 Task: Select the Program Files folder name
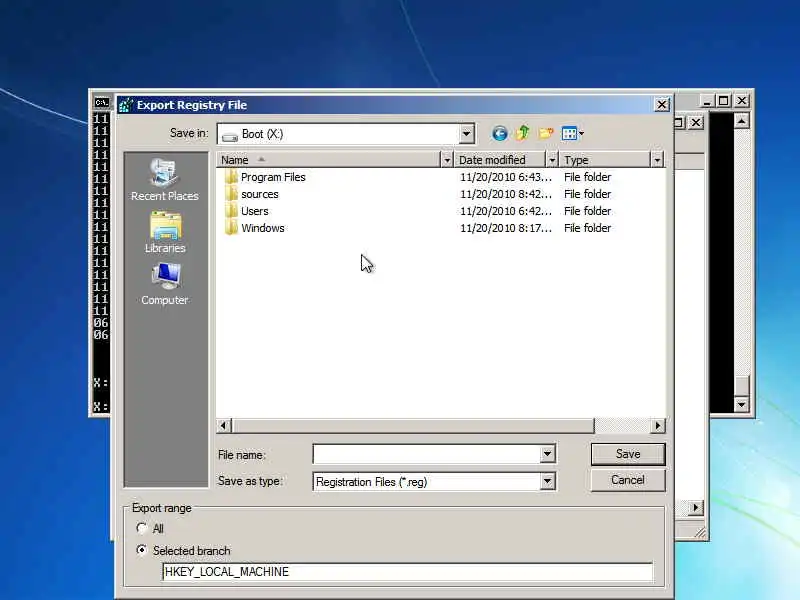(273, 177)
